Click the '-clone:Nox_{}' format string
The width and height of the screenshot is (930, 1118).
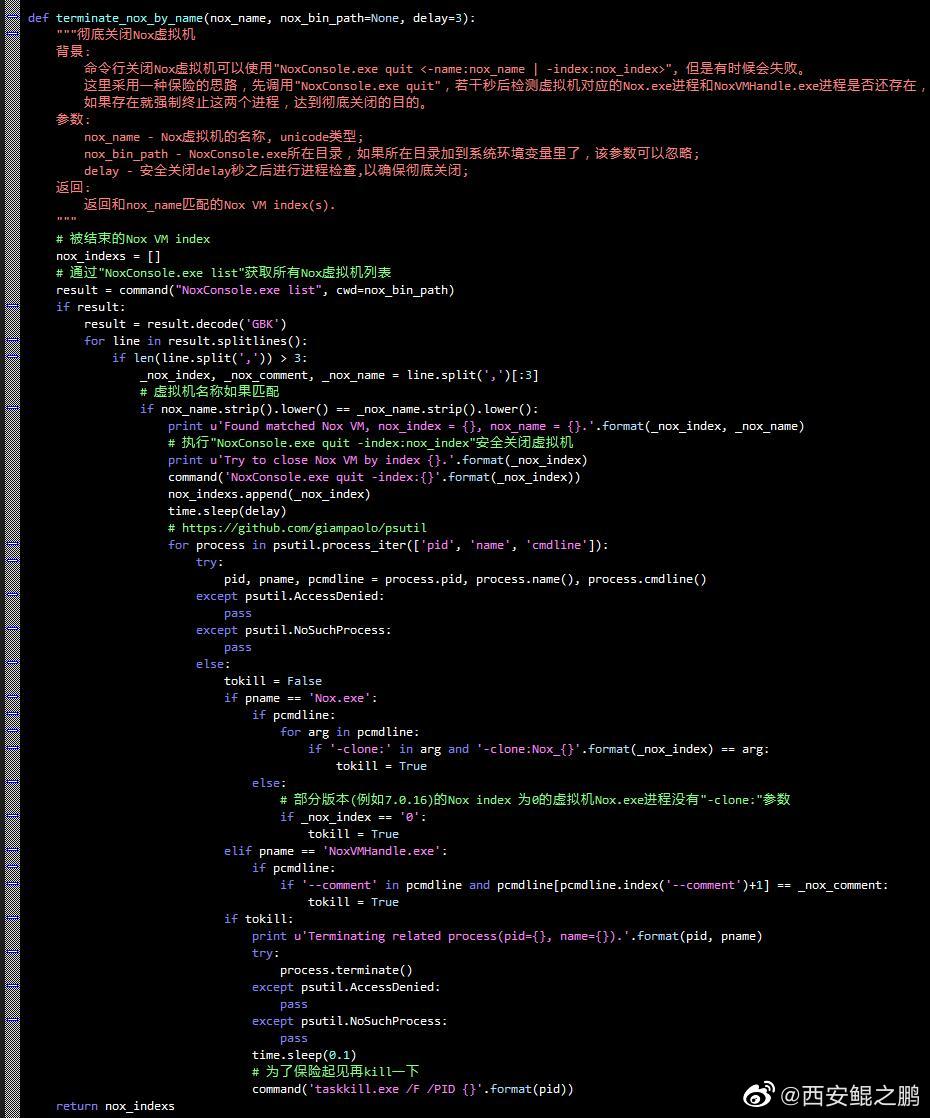tap(530, 749)
